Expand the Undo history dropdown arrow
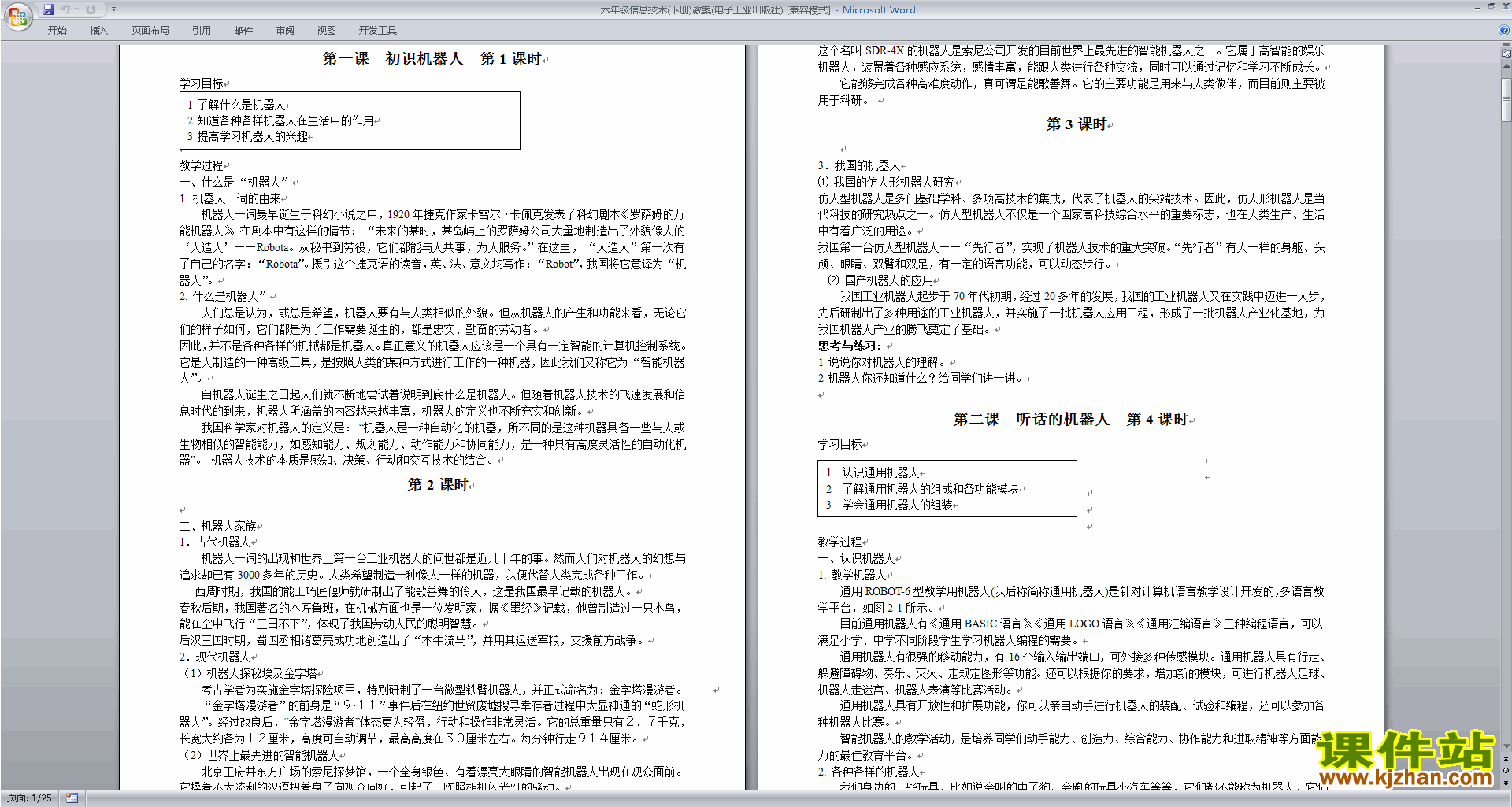Image resolution: width=1512 pixels, height=807 pixels. click(76, 9)
